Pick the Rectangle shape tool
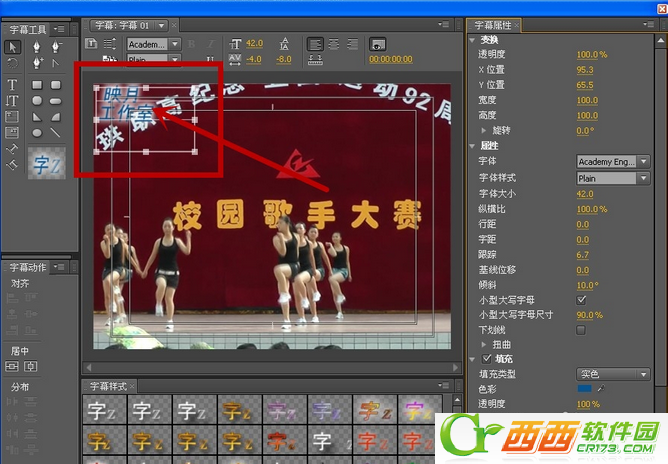Viewport: 668px width, 464px height. click(x=37, y=86)
